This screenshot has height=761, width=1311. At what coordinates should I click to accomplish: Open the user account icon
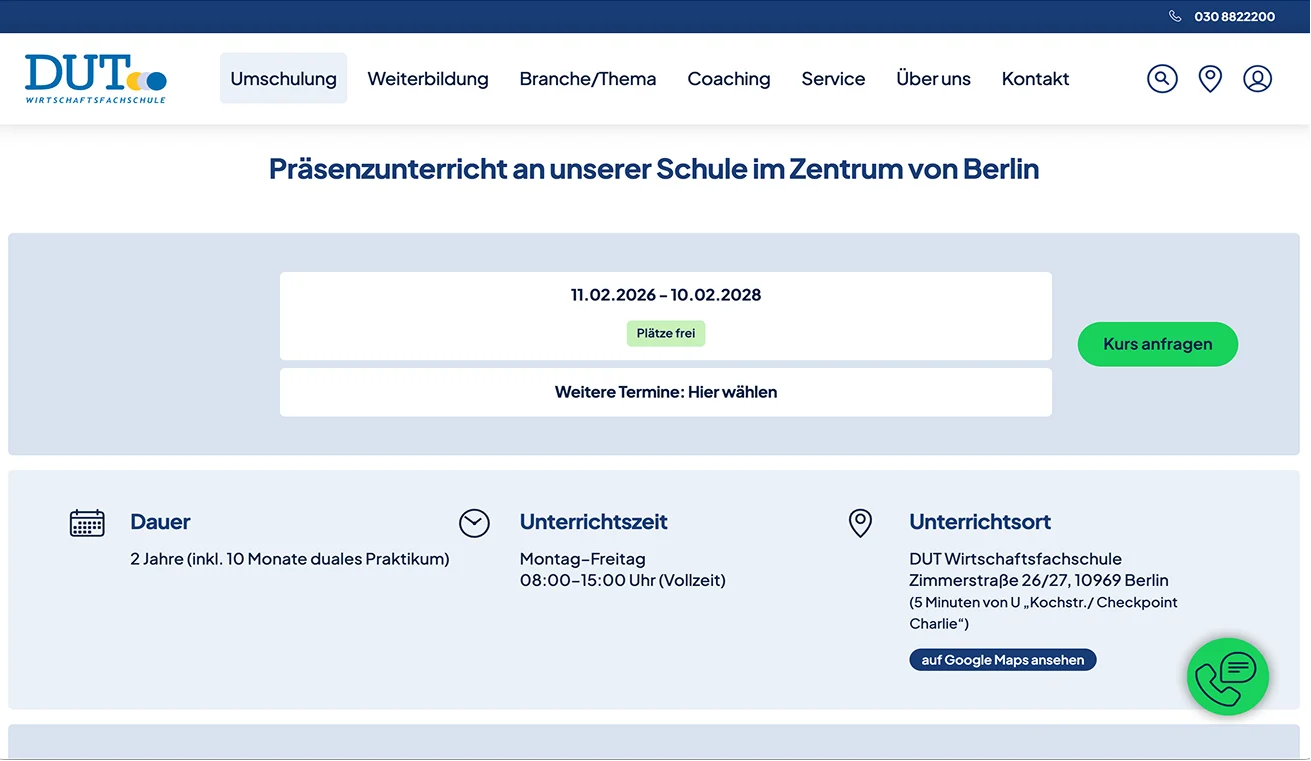click(x=1257, y=78)
